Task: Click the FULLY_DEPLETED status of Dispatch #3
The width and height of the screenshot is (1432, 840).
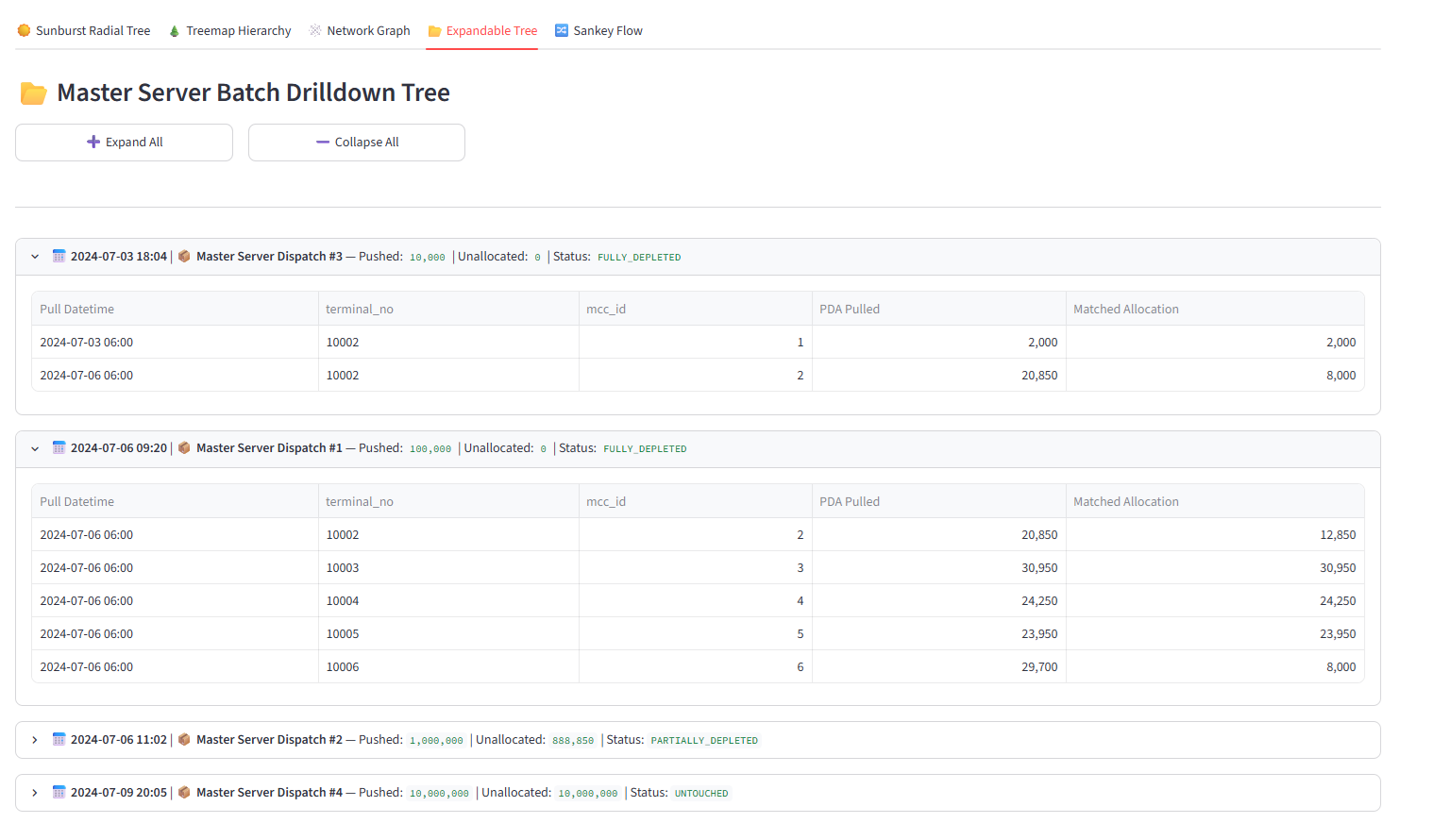Action: click(639, 258)
